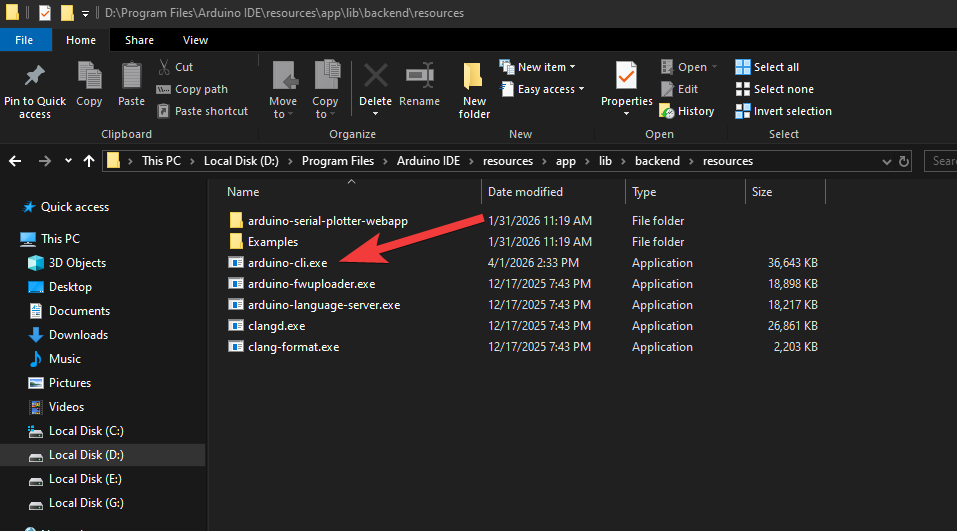
Task: Open Properties from the ribbon
Action: coord(626,78)
